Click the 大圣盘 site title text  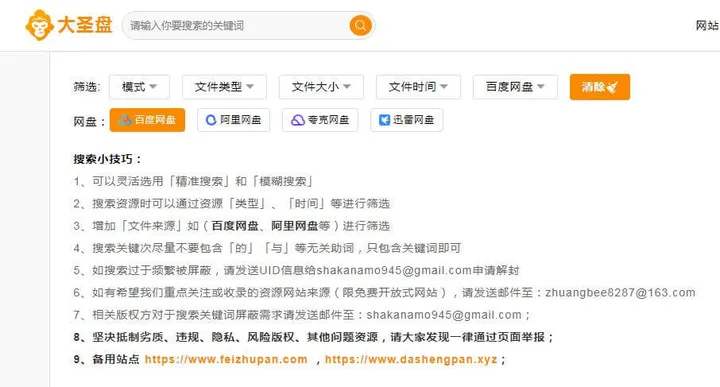(x=85, y=25)
